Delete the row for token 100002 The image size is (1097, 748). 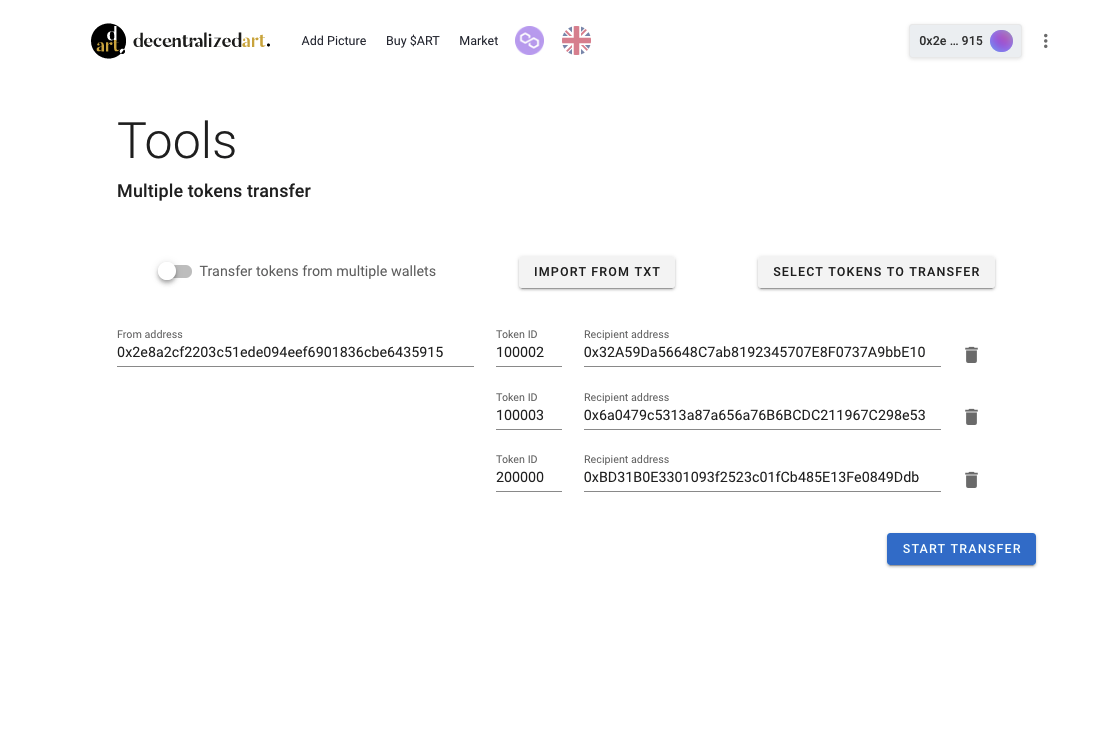[x=971, y=355]
